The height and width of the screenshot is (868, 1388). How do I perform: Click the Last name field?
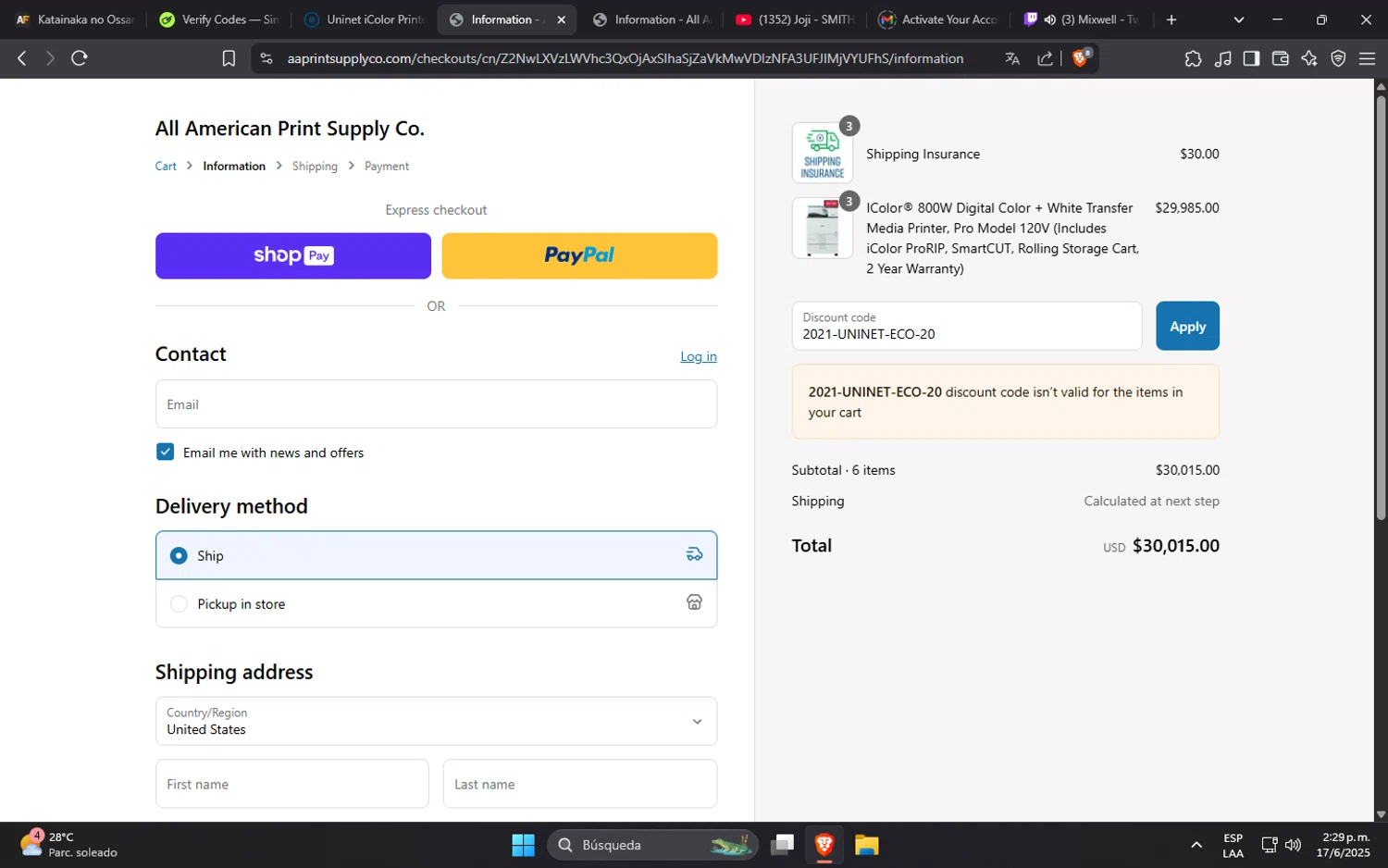[580, 784]
